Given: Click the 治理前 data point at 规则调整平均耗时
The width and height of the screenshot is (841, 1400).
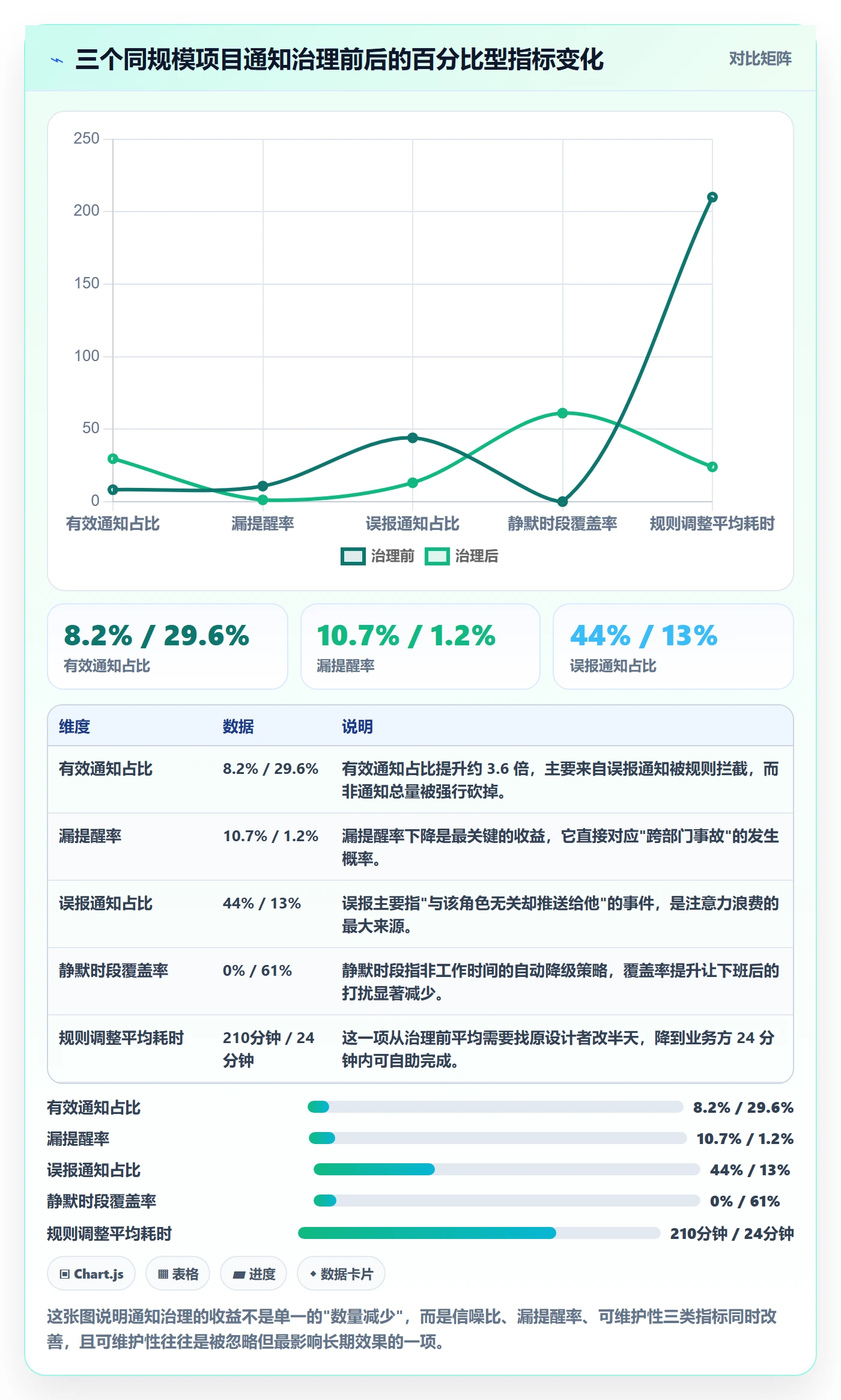Looking at the screenshot, I should [x=712, y=197].
